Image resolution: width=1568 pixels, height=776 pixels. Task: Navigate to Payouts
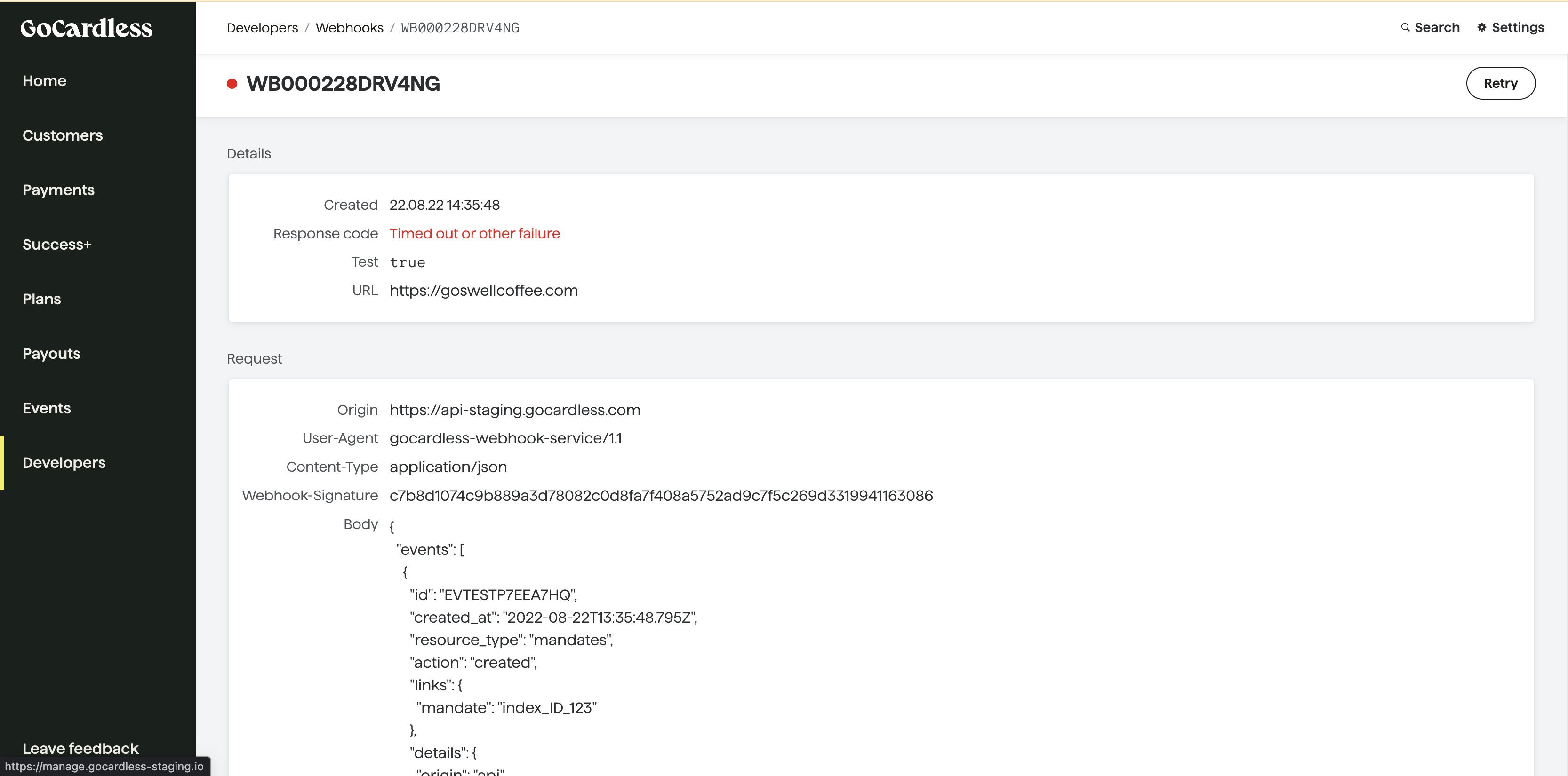(x=51, y=354)
